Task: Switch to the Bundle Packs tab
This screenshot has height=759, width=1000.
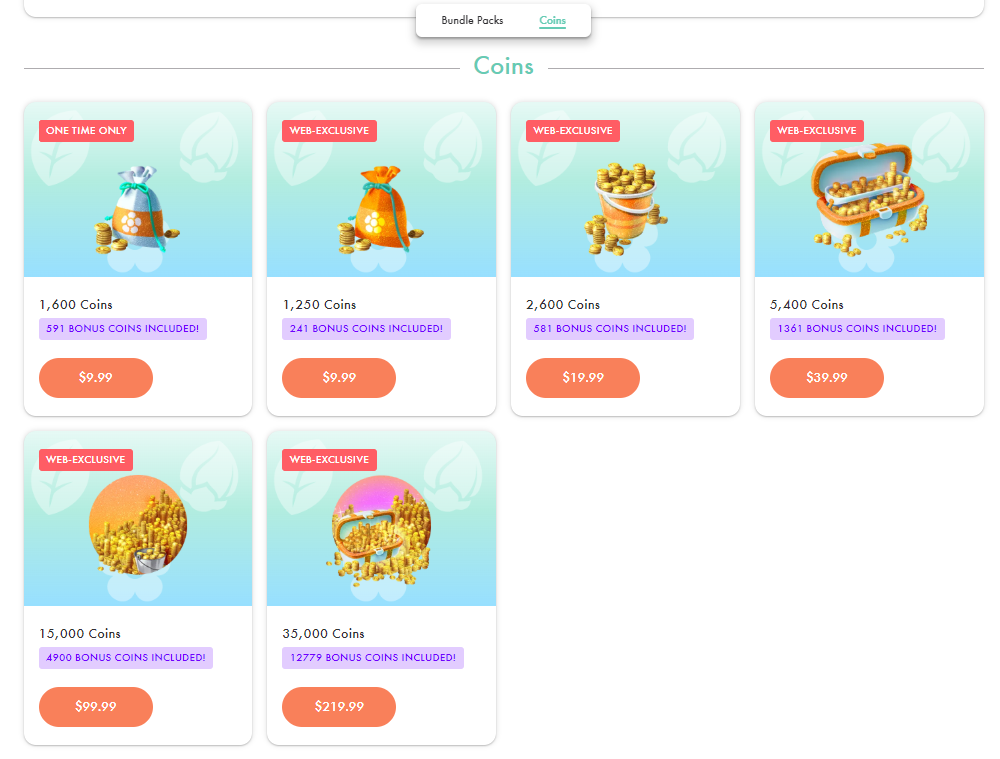Action: click(472, 20)
